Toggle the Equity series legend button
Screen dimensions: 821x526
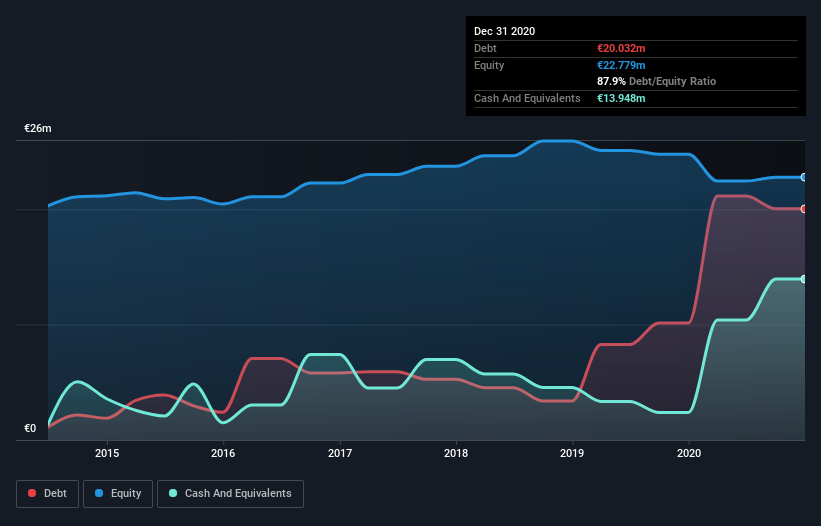point(118,494)
